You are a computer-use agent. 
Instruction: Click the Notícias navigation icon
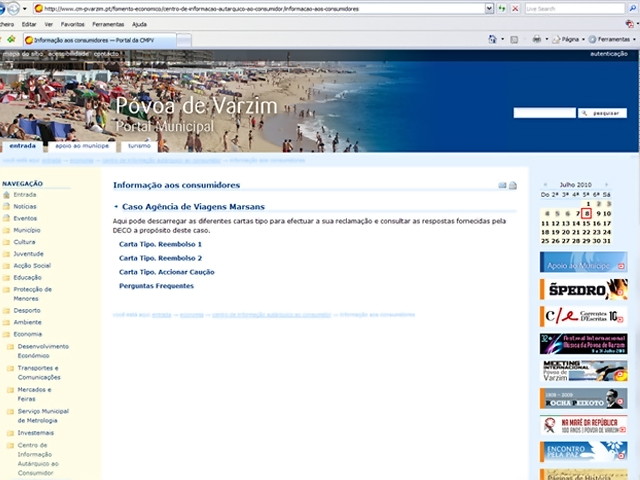point(6,207)
